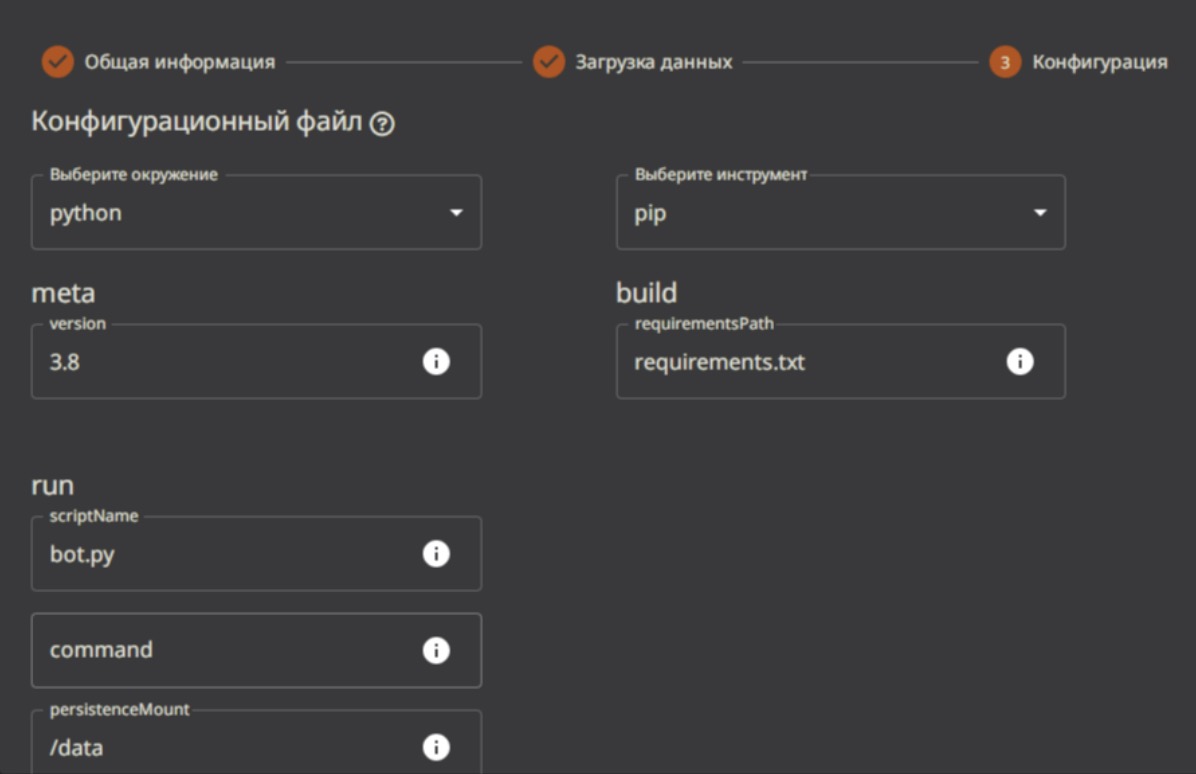Click the checkmark icon for Общая информация
Image resolution: width=1196 pixels, height=774 pixels.
click(58, 62)
